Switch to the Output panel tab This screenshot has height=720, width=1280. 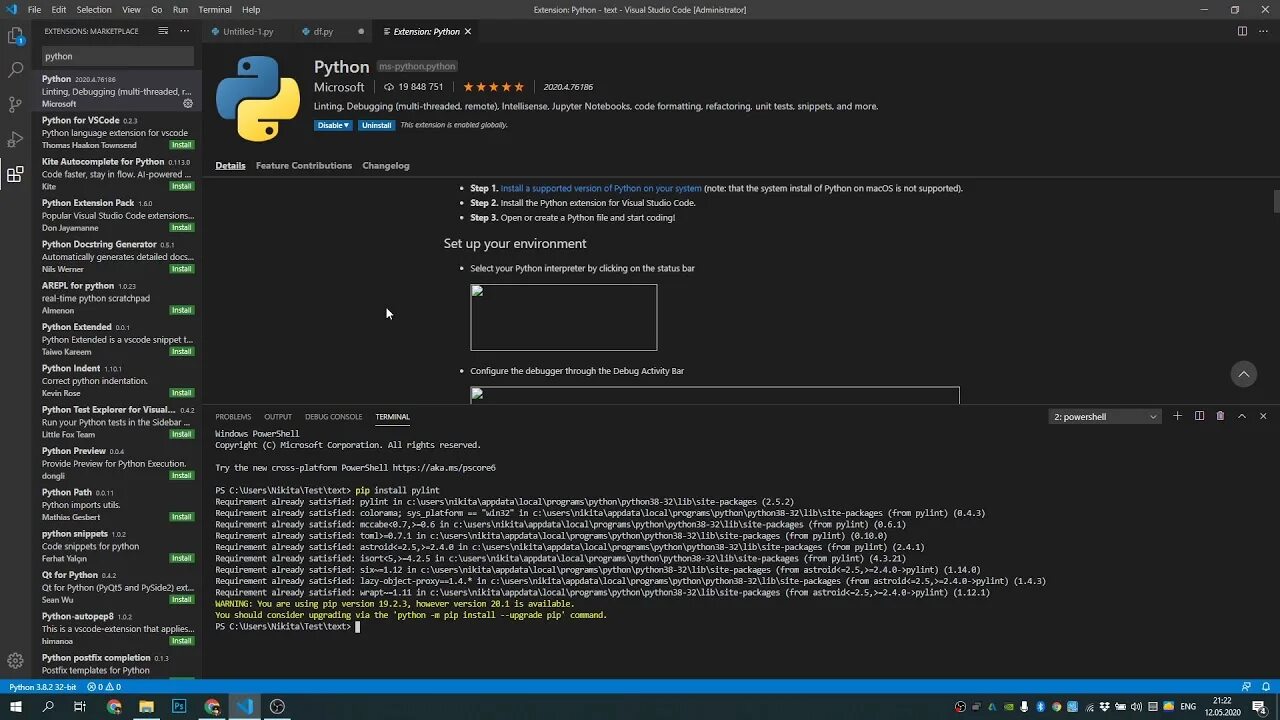click(x=278, y=417)
